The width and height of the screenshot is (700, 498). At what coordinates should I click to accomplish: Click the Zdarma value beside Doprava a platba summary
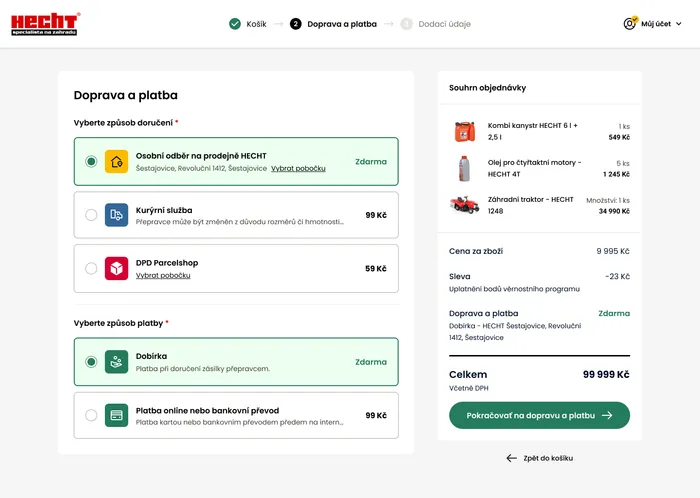click(614, 314)
